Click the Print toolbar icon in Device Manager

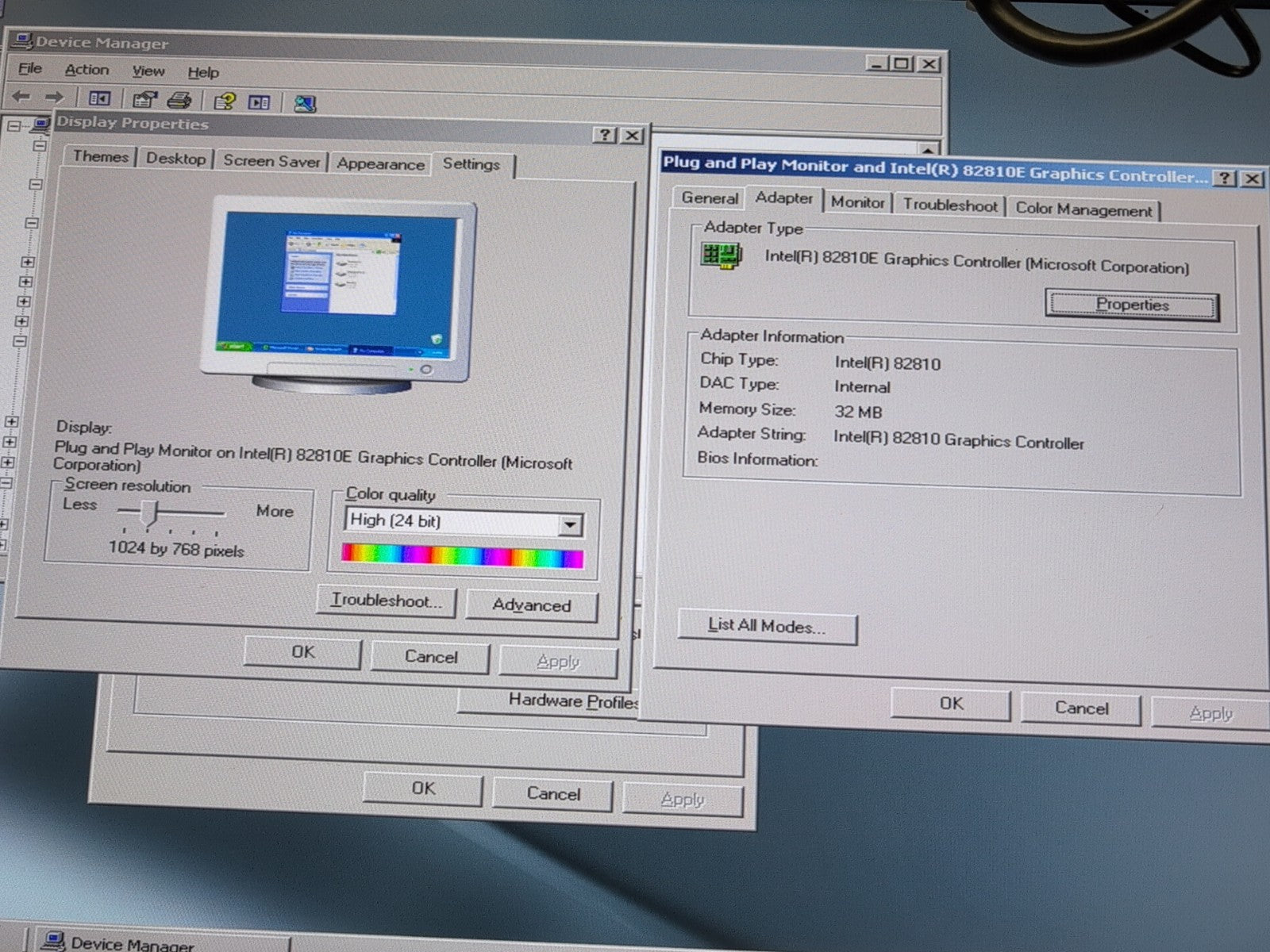click(180, 100)
